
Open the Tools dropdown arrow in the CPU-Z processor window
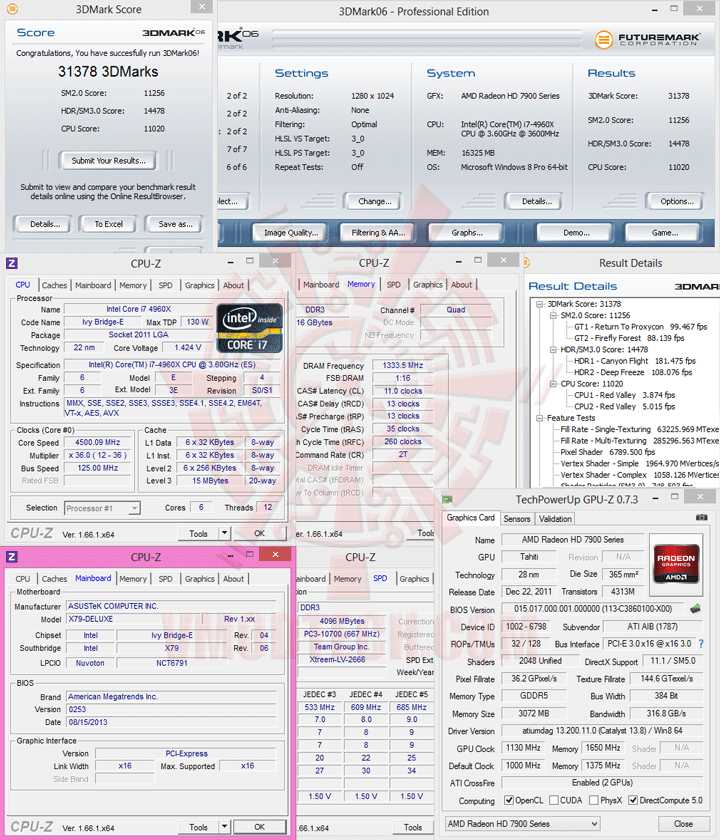point(224,533)
